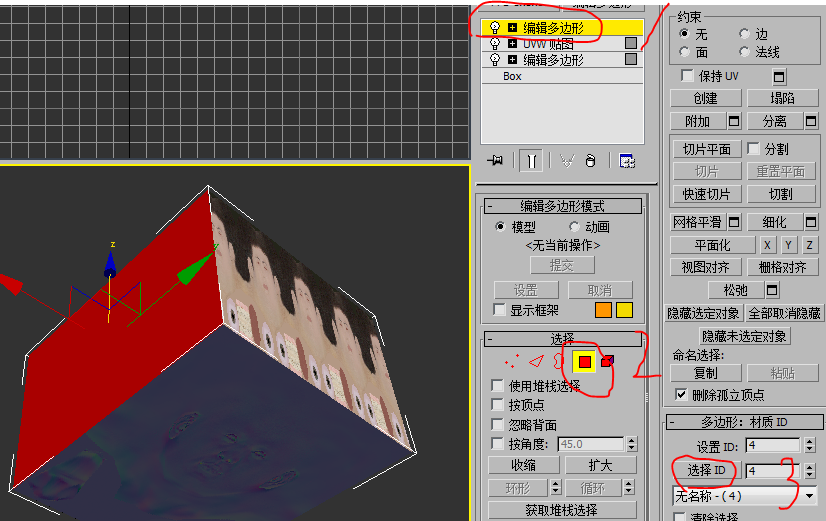This screenshot has height=521, width=826.
Task: Click grey square beside lower 编辑多边形 row
Action: pyautogui.click(x=631, y=59)
